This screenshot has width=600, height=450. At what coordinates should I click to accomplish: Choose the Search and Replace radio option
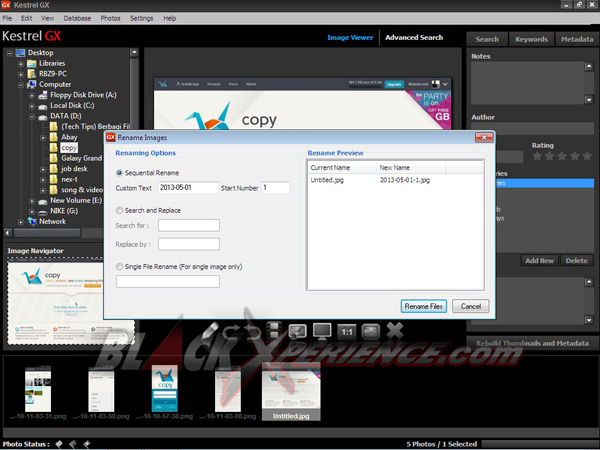pyautogui.click(x=120, y=210)
